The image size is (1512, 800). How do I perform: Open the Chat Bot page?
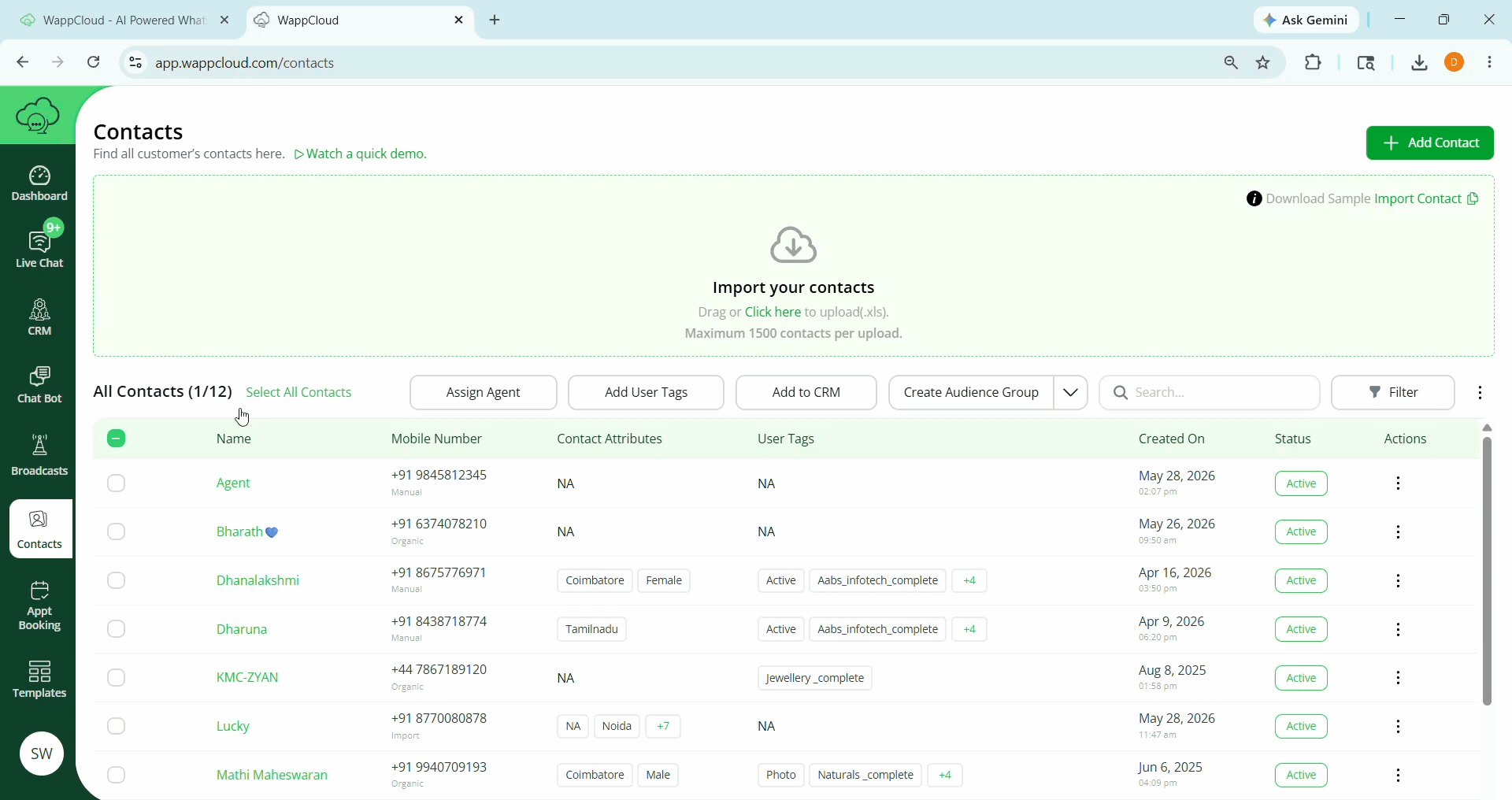pos(39,385)
